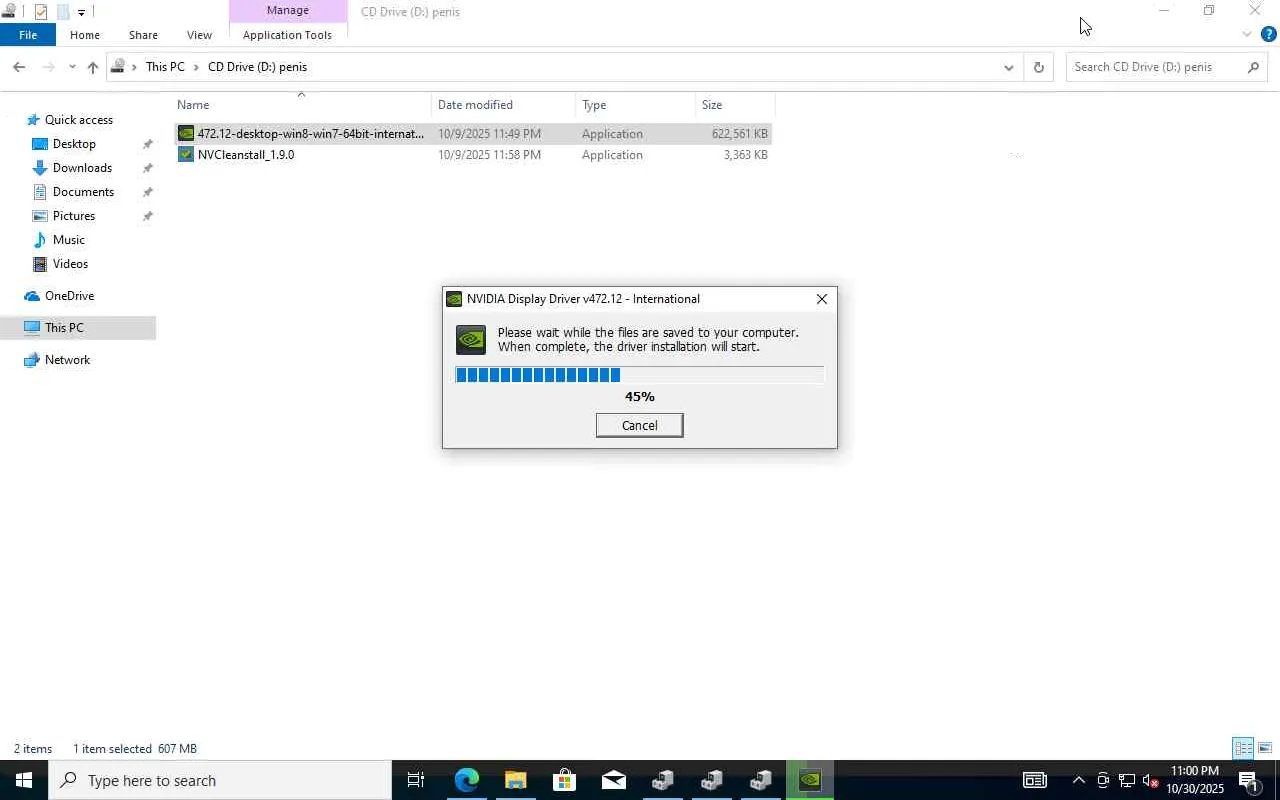Open Desktop in the navigation pane

coord(74,144)
